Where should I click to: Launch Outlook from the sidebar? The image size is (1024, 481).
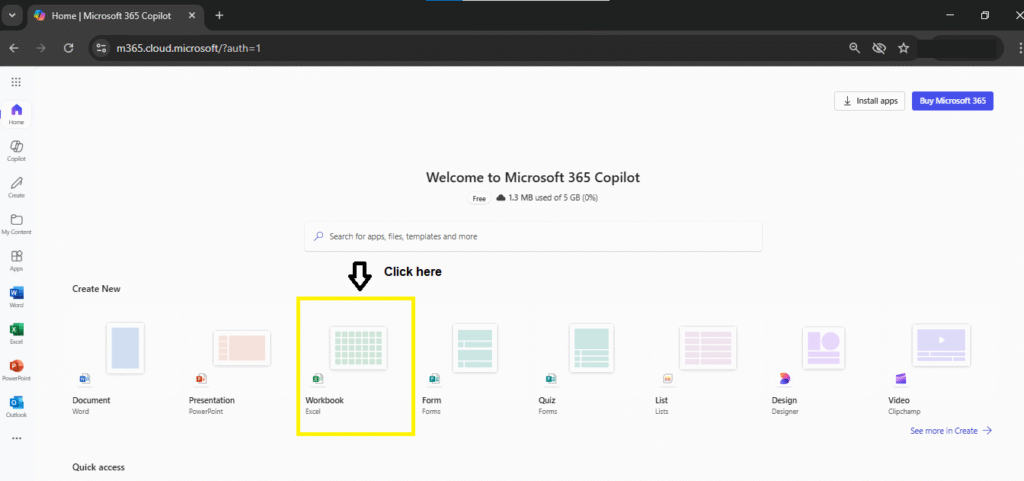click(16, 407)
